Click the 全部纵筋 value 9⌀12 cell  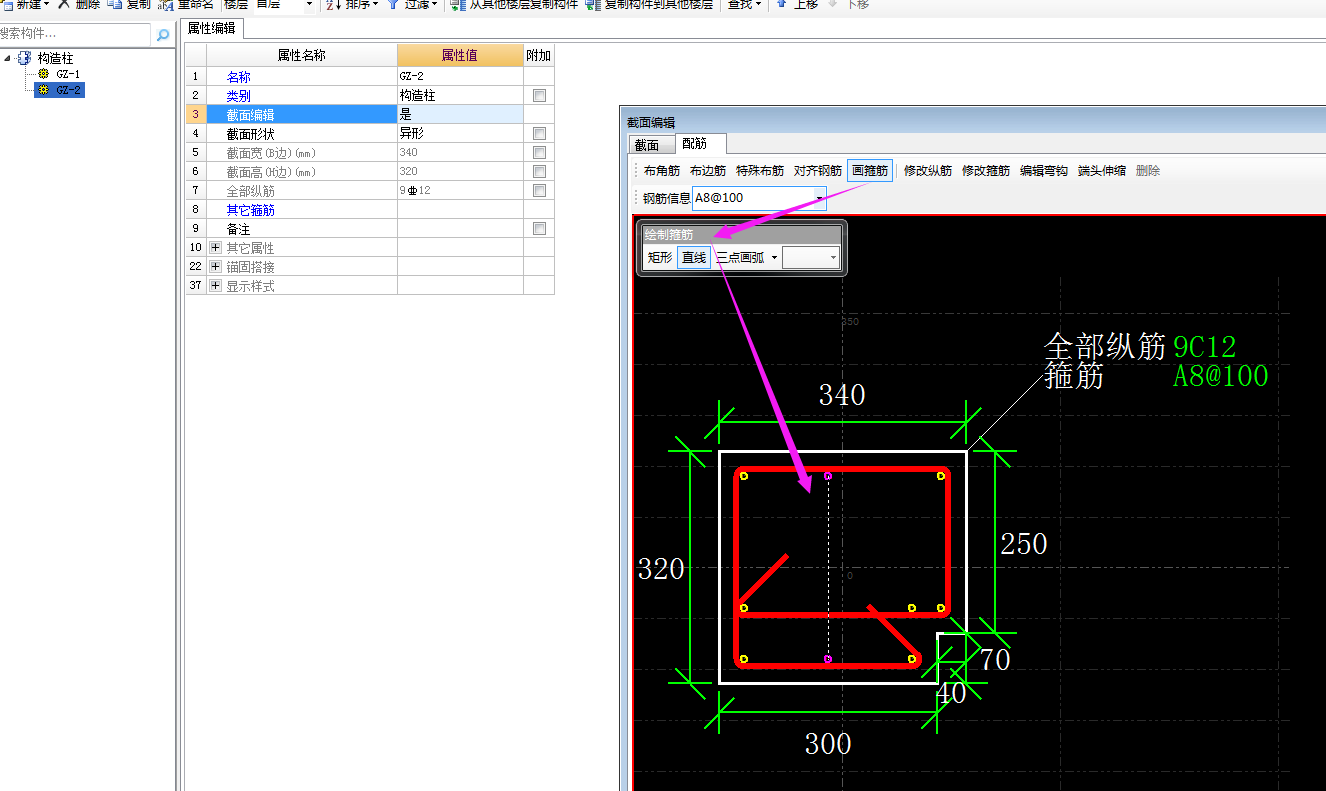(x=460, y=190)
